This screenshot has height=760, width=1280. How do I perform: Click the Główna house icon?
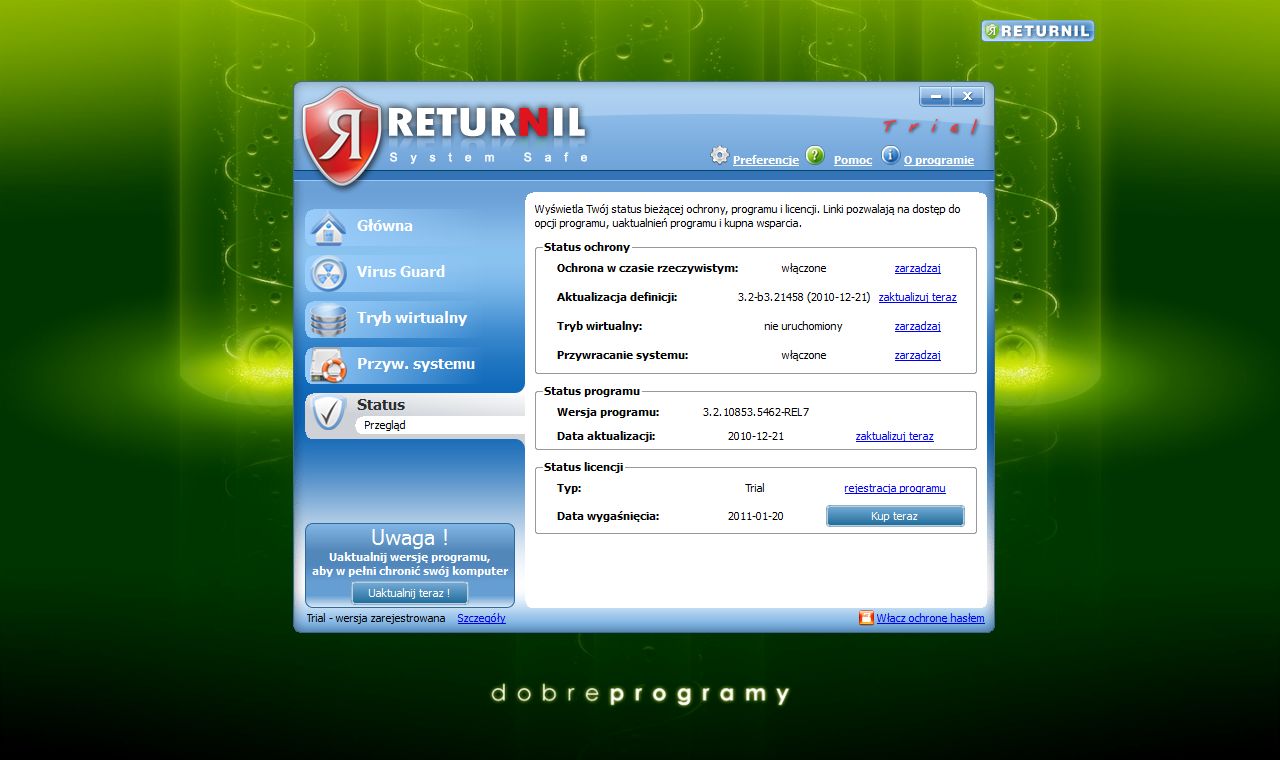[328, 228]
